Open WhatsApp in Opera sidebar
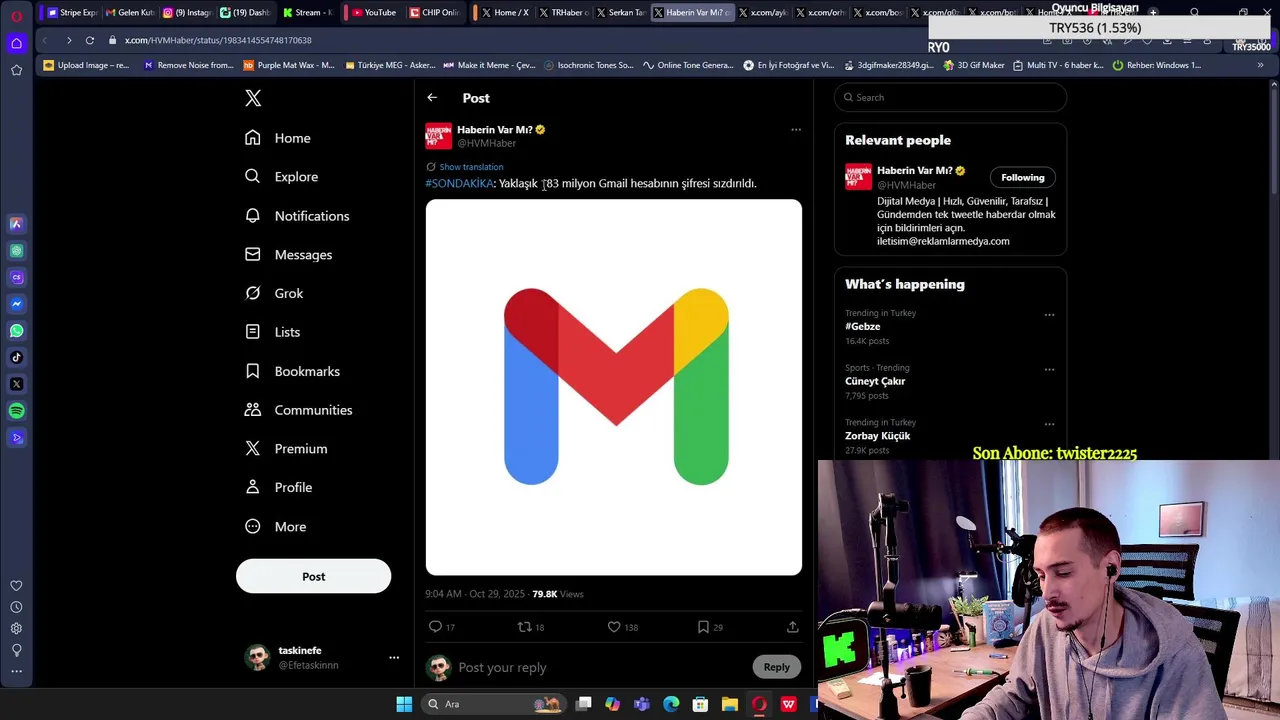The height and width of the screenshot is (720, 1280). 16,331
